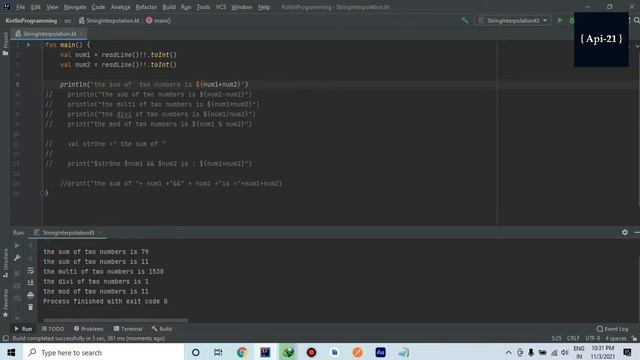This screenshot has width=640, height=360.
Task: Clear the console with the trash icon
Action: [x=31, y=307]
